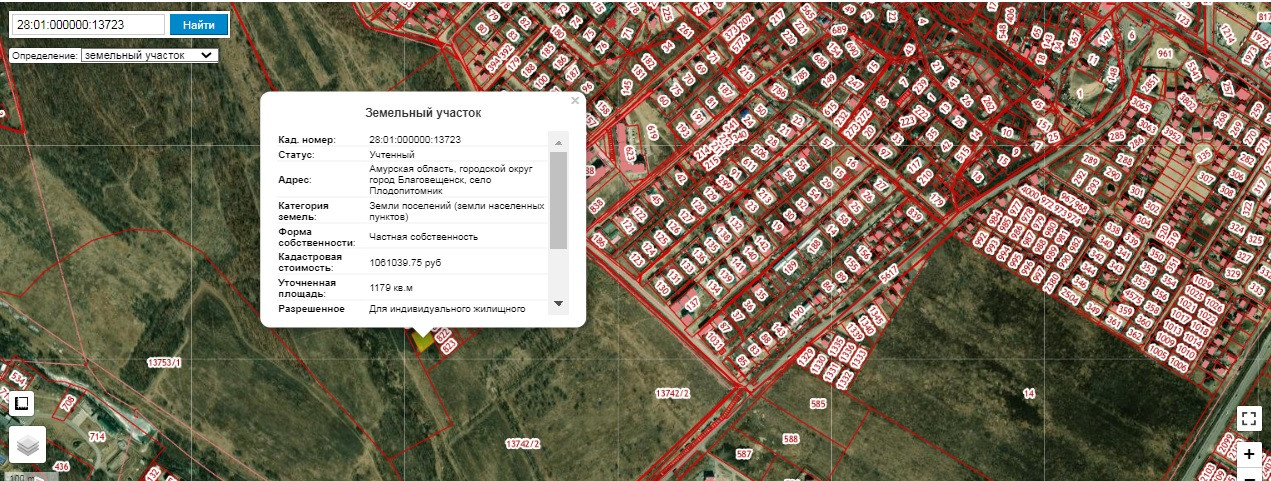The image size is (1271, 481).
Task: Click the Найти search button
Action: tap(199, 24)
